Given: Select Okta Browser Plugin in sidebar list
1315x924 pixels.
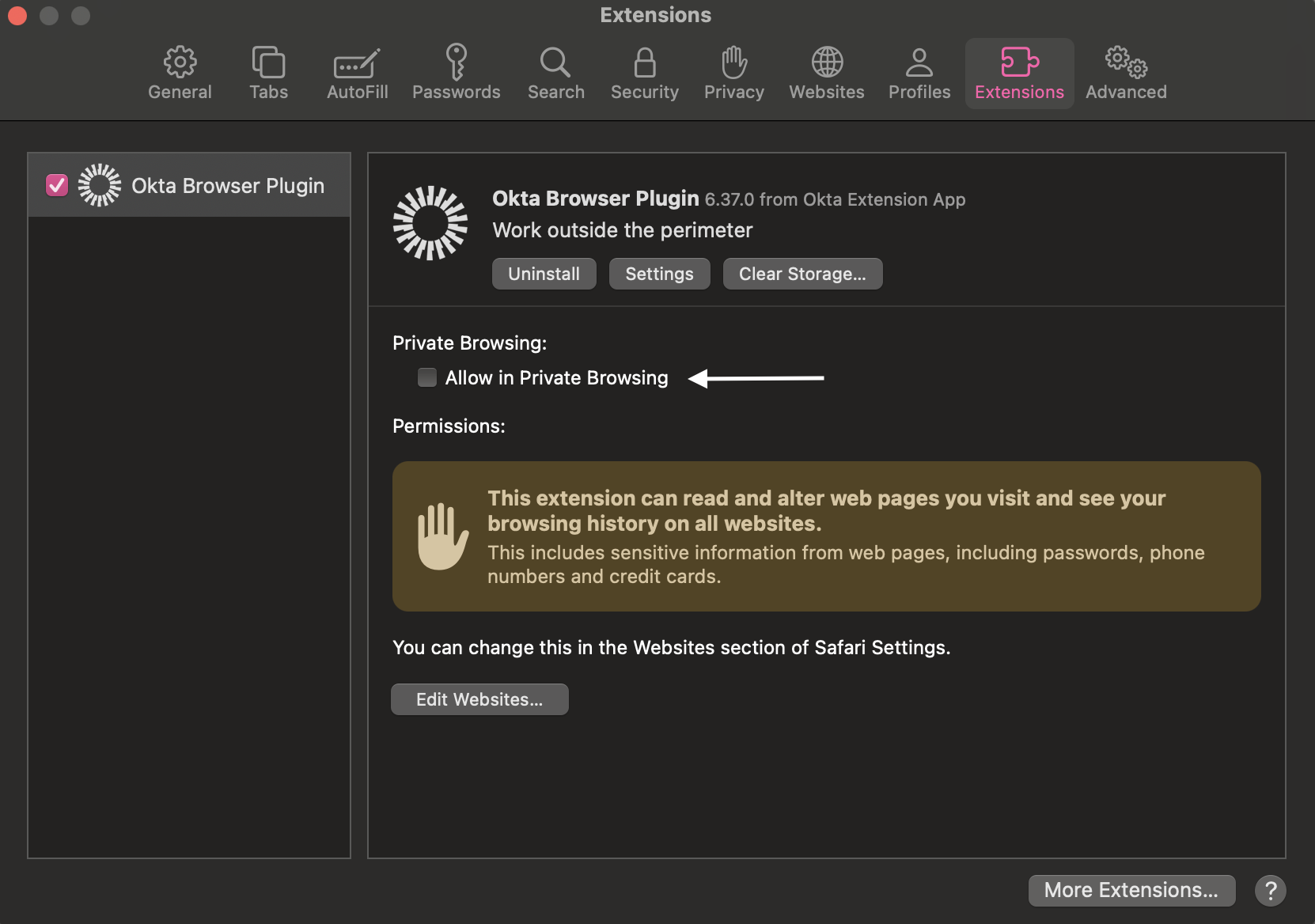Looking at the screenshot, I should coord(227,185).
